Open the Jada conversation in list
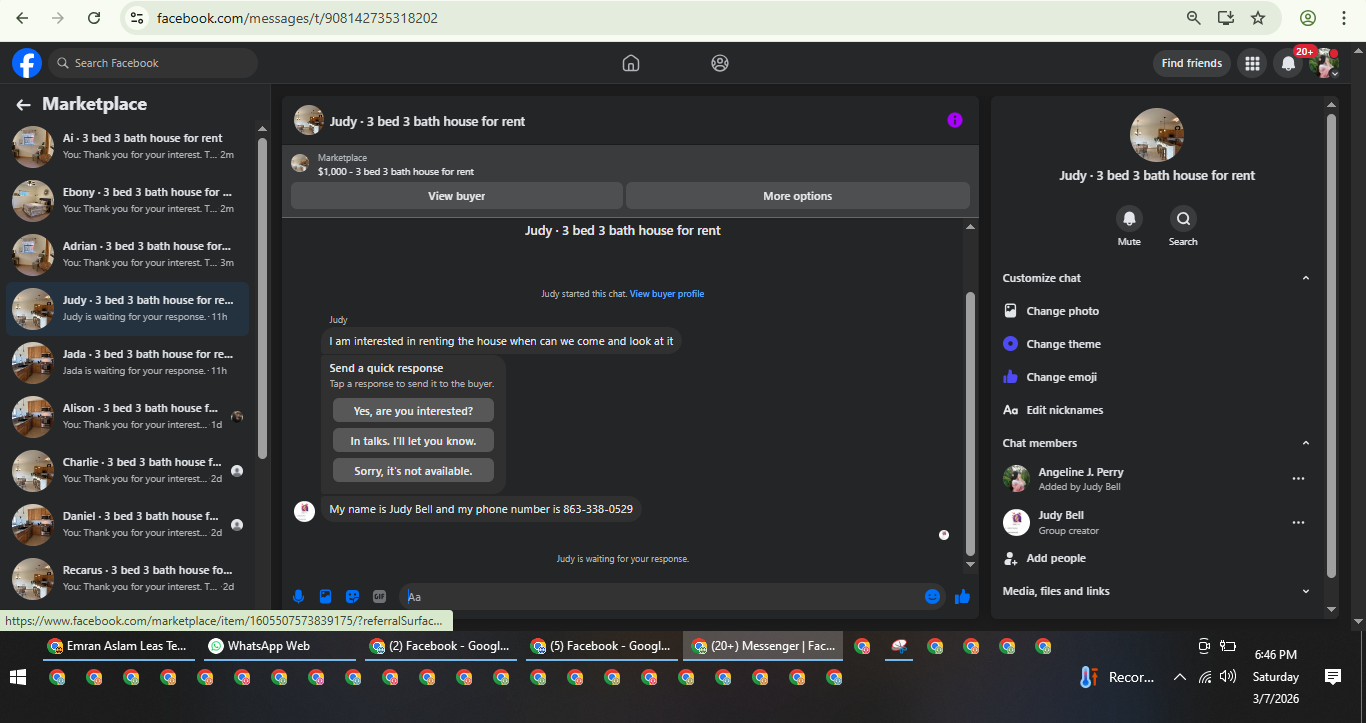The height and width of the screenshot is (723, 1366). [x=128, y=362]
